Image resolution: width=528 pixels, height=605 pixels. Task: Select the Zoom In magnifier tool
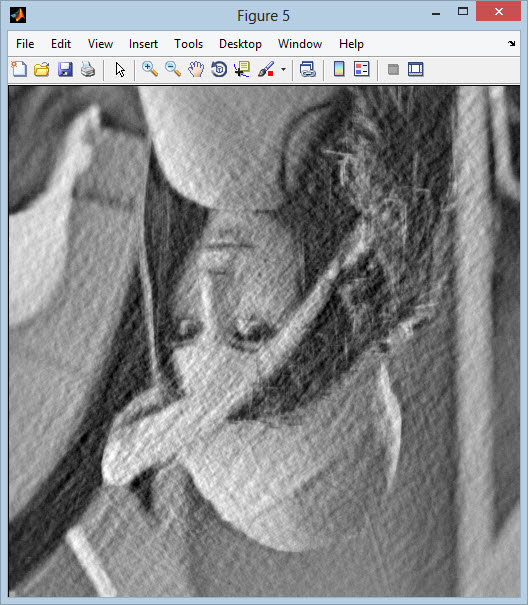click(150, 69)
